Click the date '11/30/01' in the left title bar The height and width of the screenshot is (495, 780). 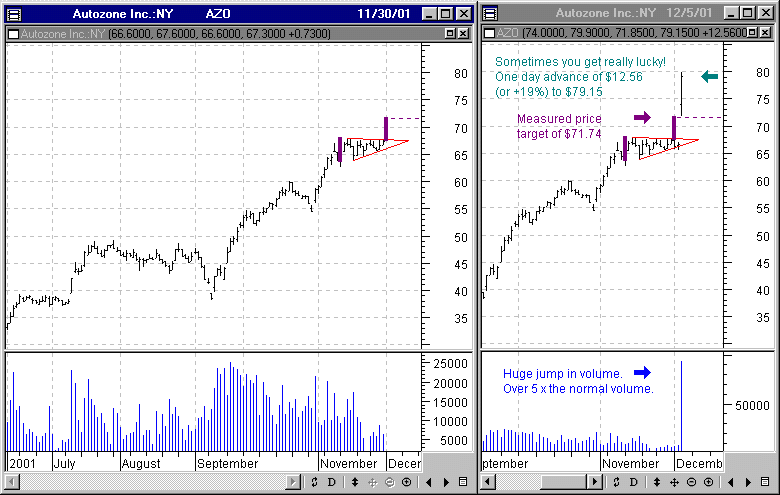pos(384,14)
